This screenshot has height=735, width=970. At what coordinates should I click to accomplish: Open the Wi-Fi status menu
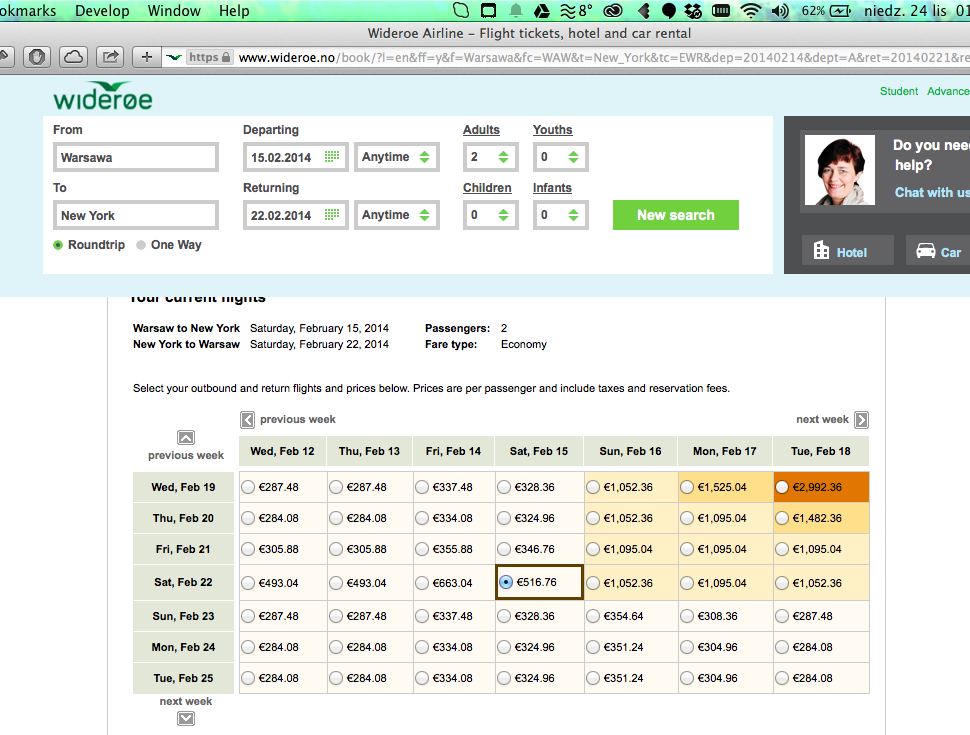coord(750,11)
